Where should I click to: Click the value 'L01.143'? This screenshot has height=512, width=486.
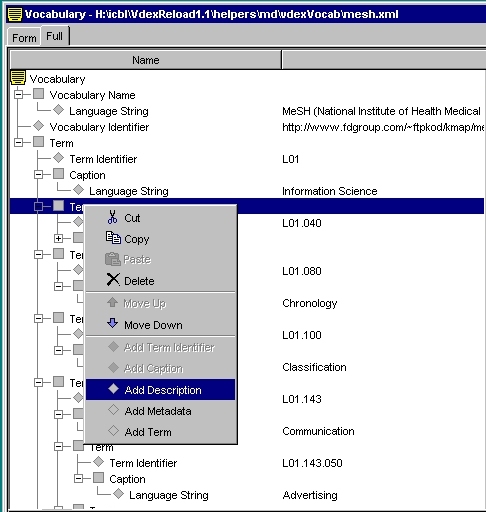302,399
